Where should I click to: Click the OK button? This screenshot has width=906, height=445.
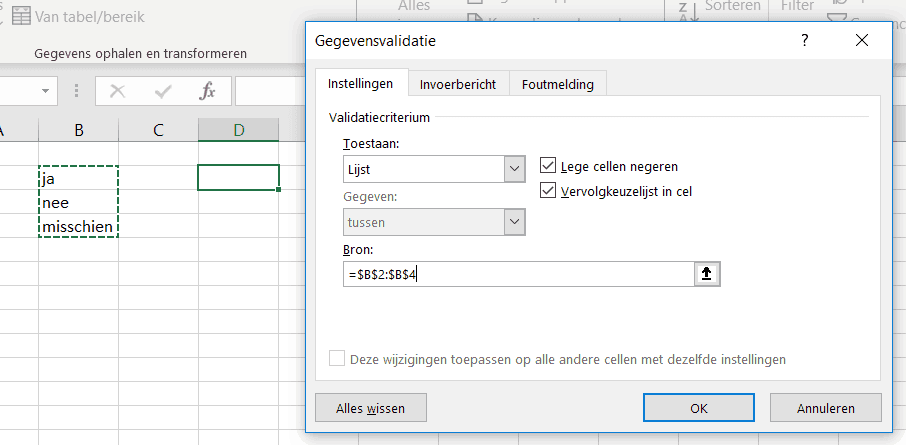click(699, 408)
